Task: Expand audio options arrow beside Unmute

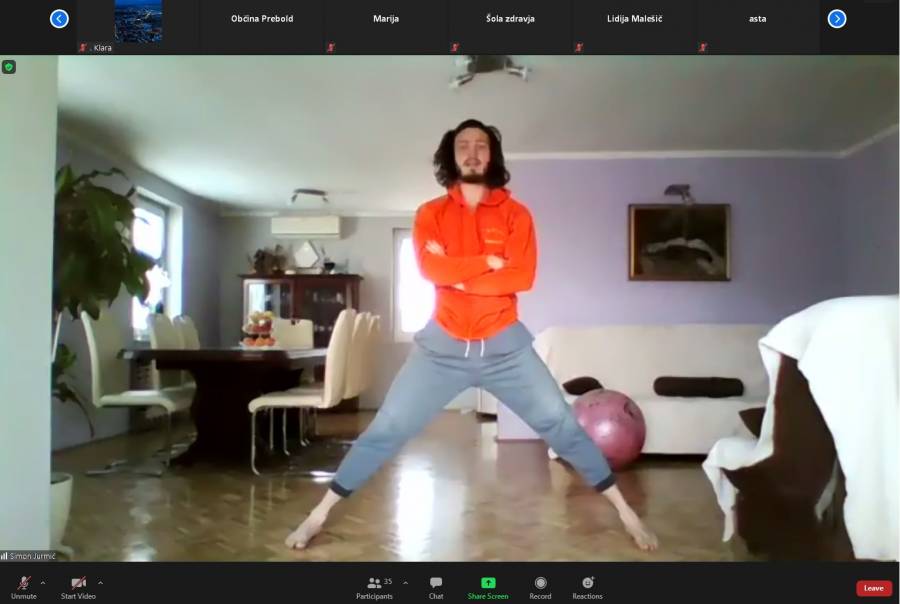Action: (x=42, y=582)
